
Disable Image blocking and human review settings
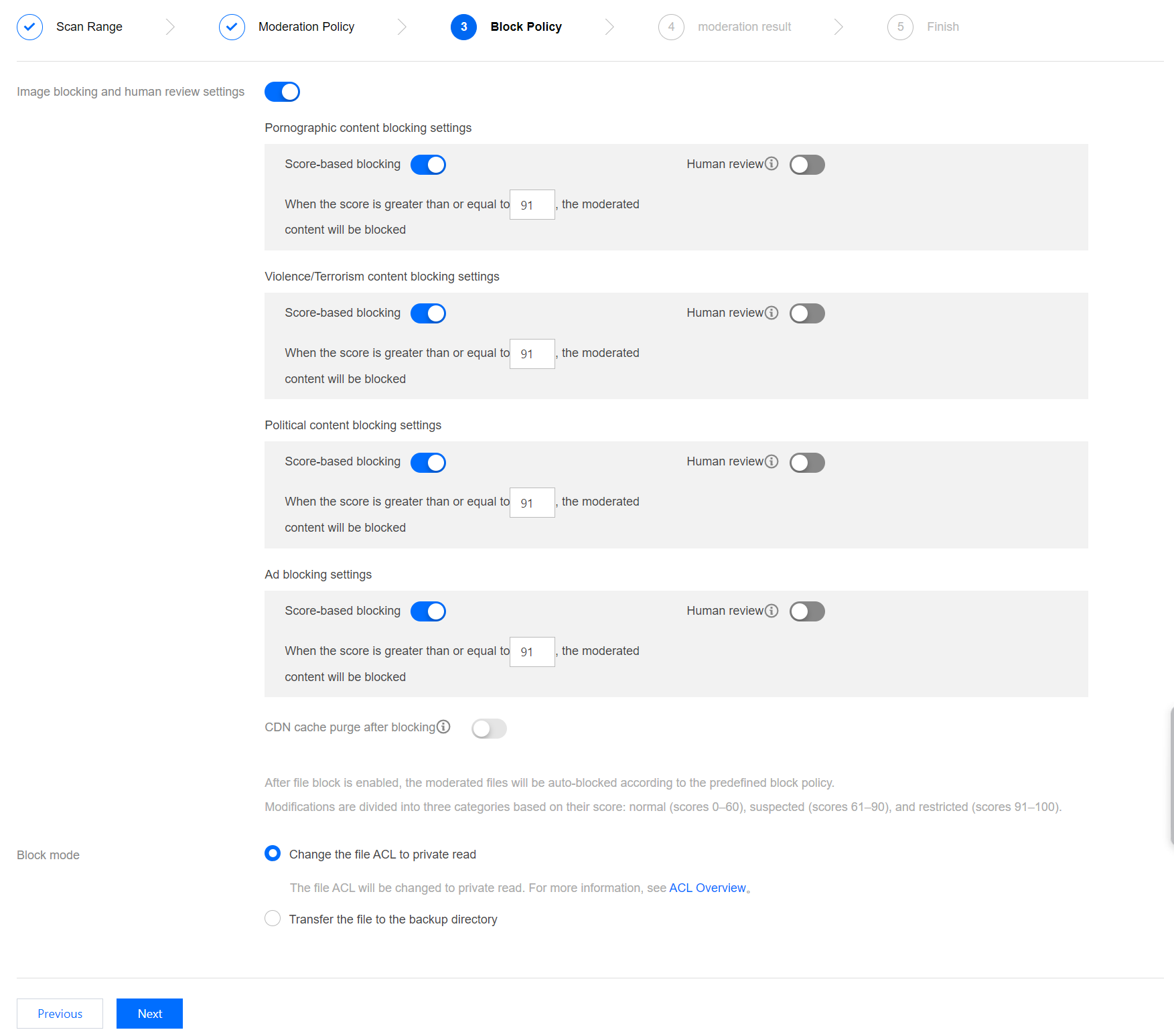[282, 92]
